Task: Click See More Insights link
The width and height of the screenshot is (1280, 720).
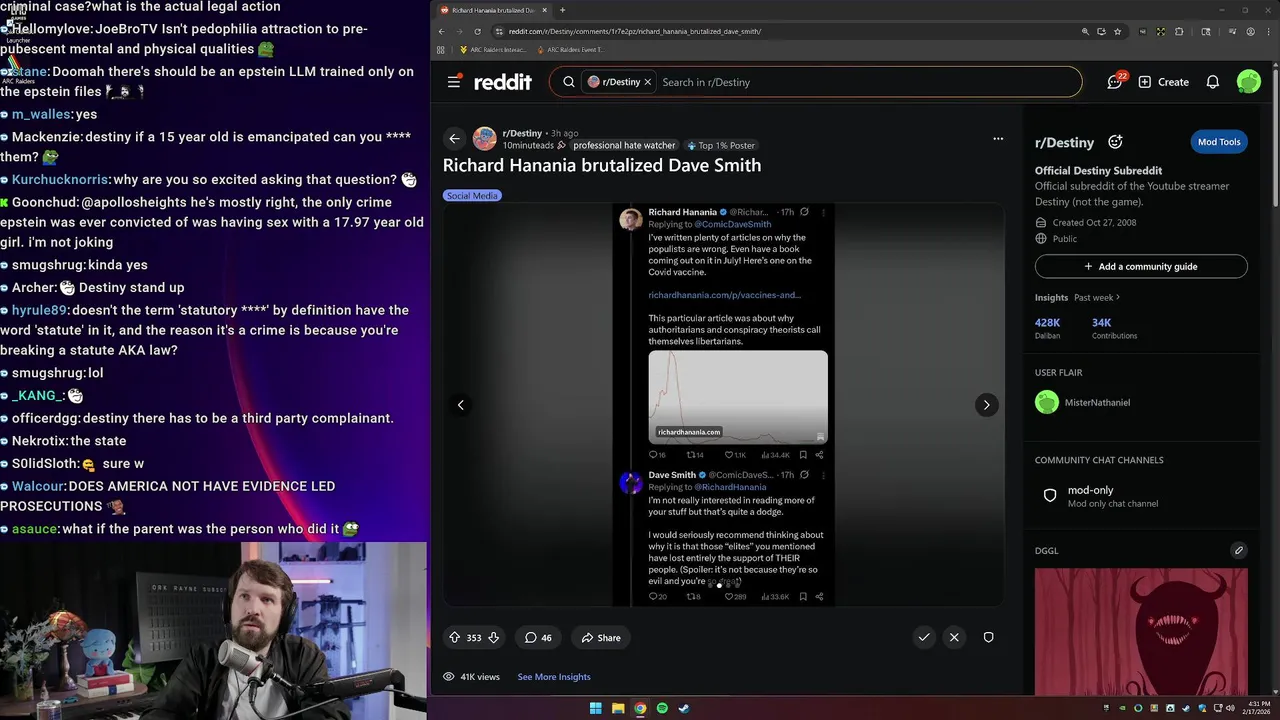Action: pyautogui.click(x=554, y=677)
